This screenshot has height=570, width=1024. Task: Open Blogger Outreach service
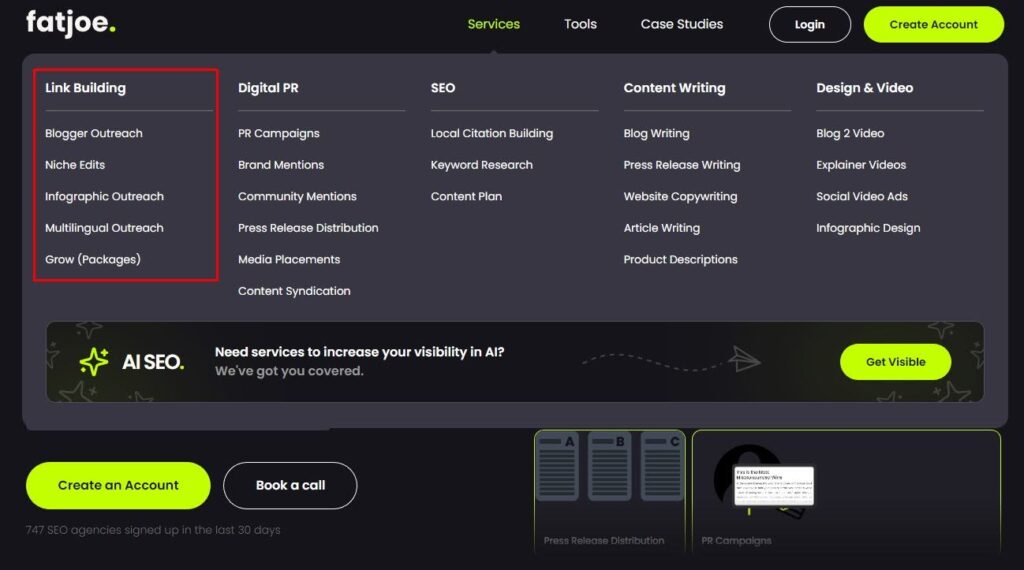[93, 133]
